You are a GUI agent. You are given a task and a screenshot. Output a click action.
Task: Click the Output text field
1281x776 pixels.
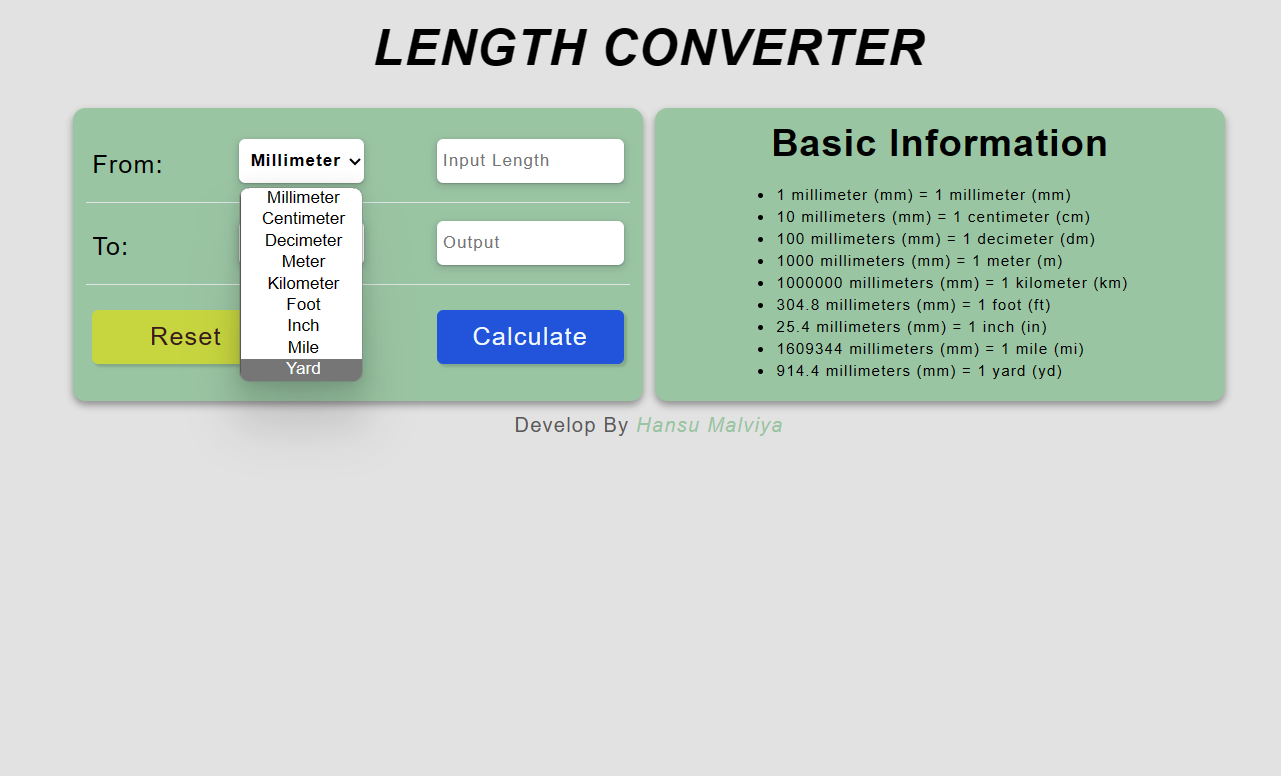[x=530, y=243]
